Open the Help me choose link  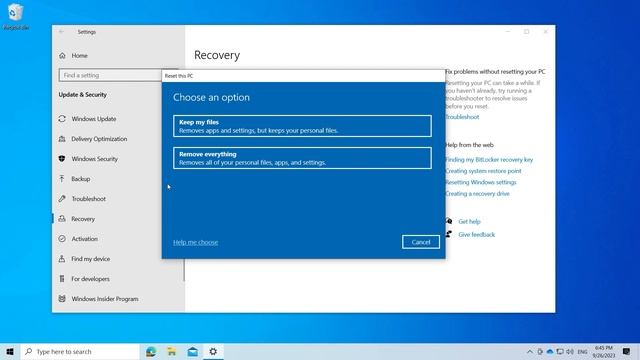click(x=196, y=242)
